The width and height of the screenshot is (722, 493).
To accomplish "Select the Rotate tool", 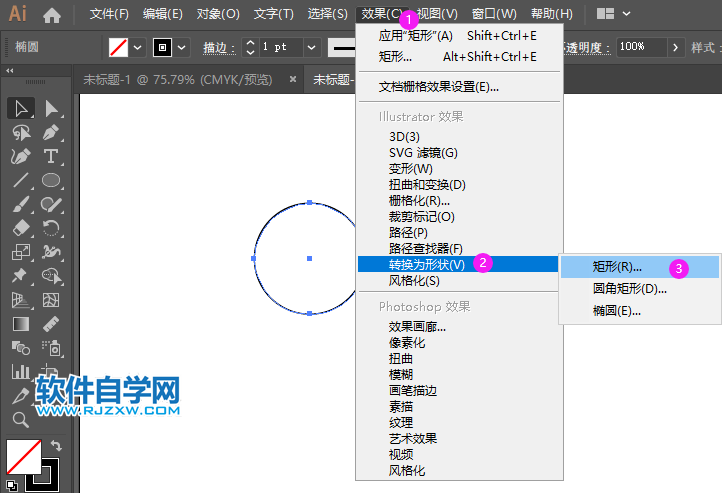I will (x=51, y=228).
